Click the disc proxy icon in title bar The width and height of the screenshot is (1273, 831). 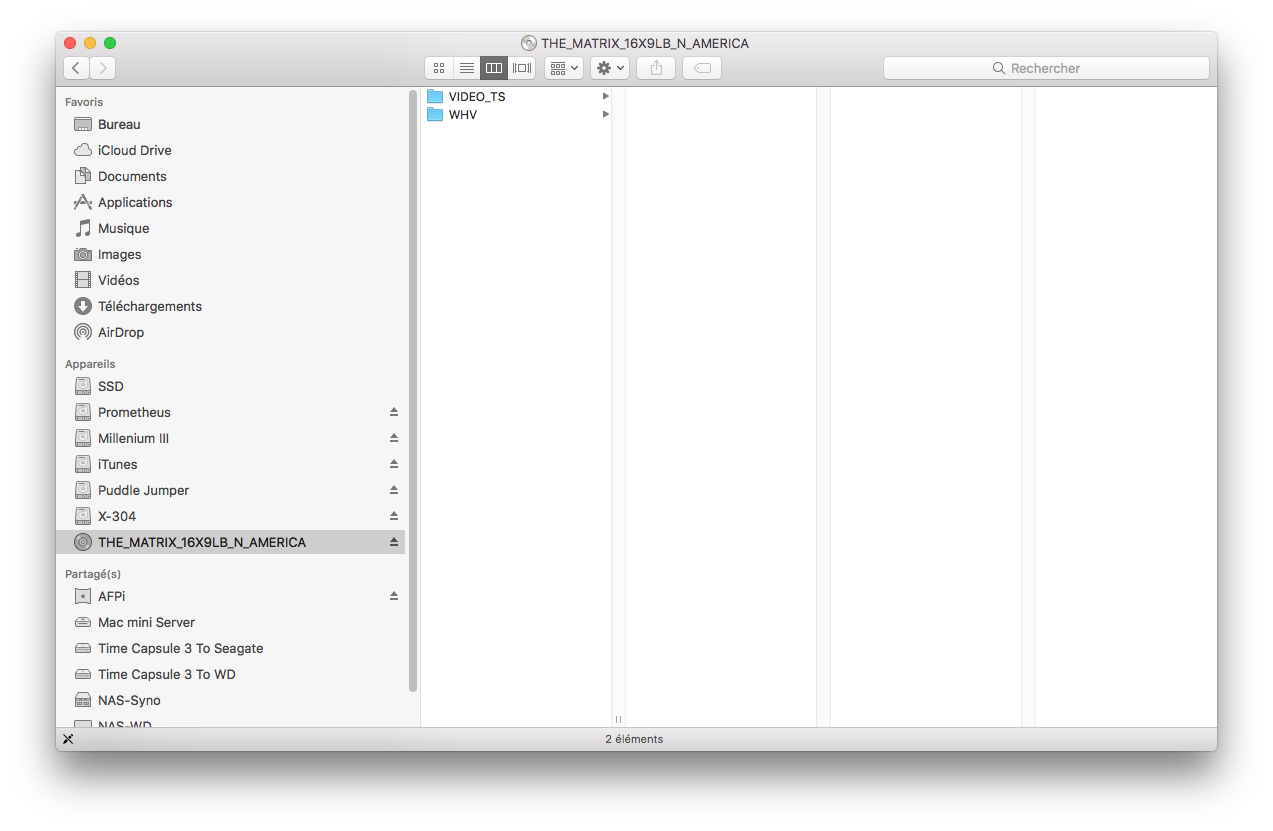click(x=528, y=43)
